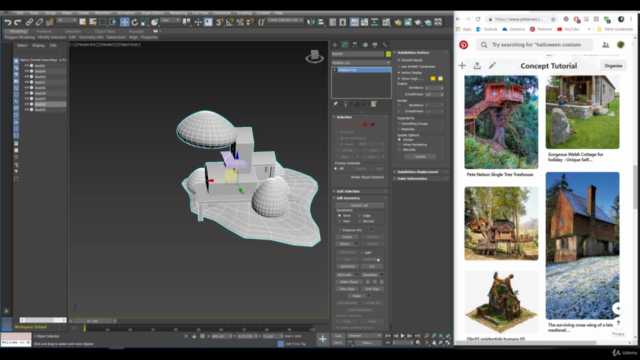Open the Animation menu
Image resolution: width=640 pixels, height=360 pixels.
[126, 13]
